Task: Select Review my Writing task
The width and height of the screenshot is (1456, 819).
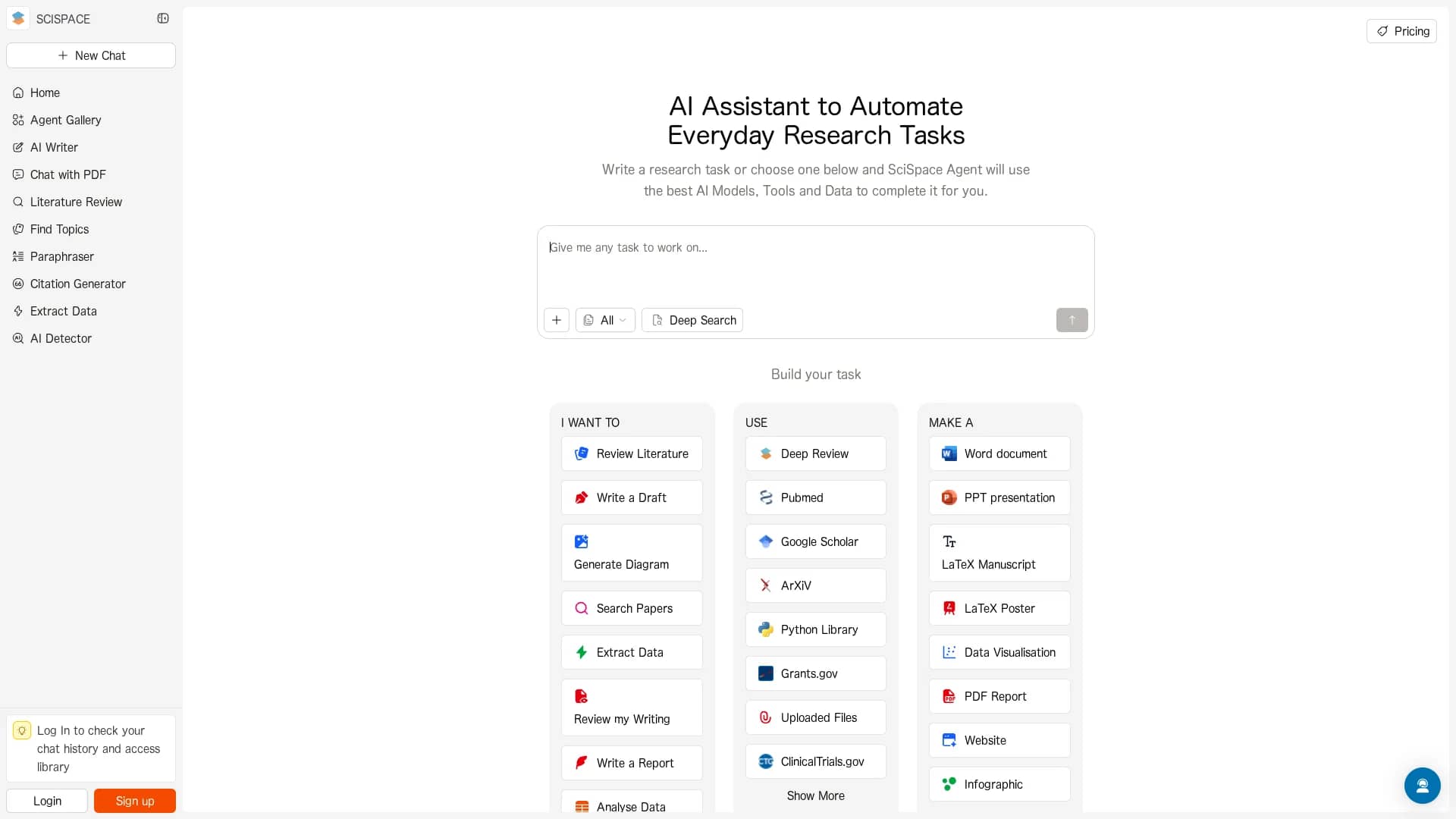Action: coord(632,708)
